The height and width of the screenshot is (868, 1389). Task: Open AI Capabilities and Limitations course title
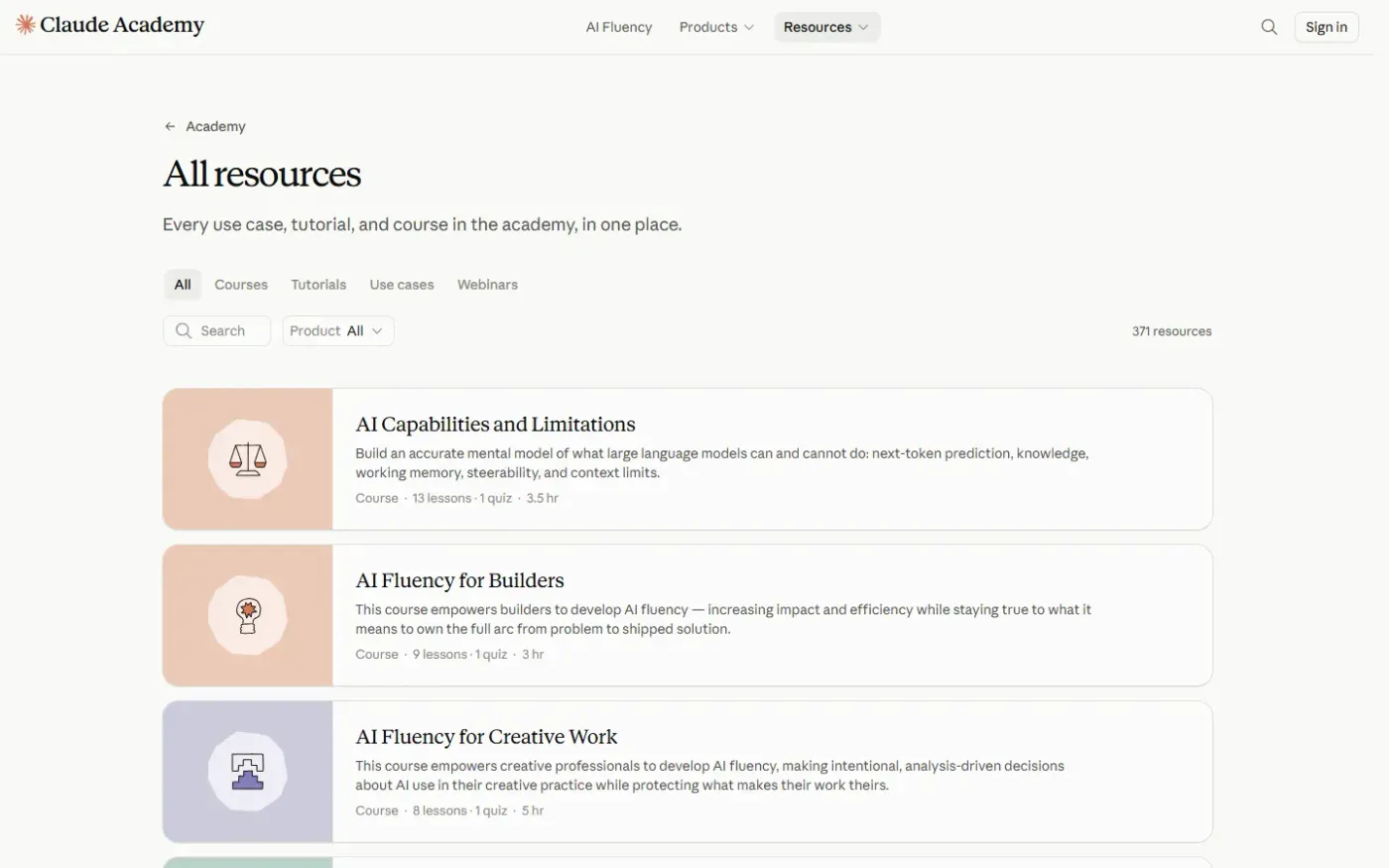pos(495,425)
